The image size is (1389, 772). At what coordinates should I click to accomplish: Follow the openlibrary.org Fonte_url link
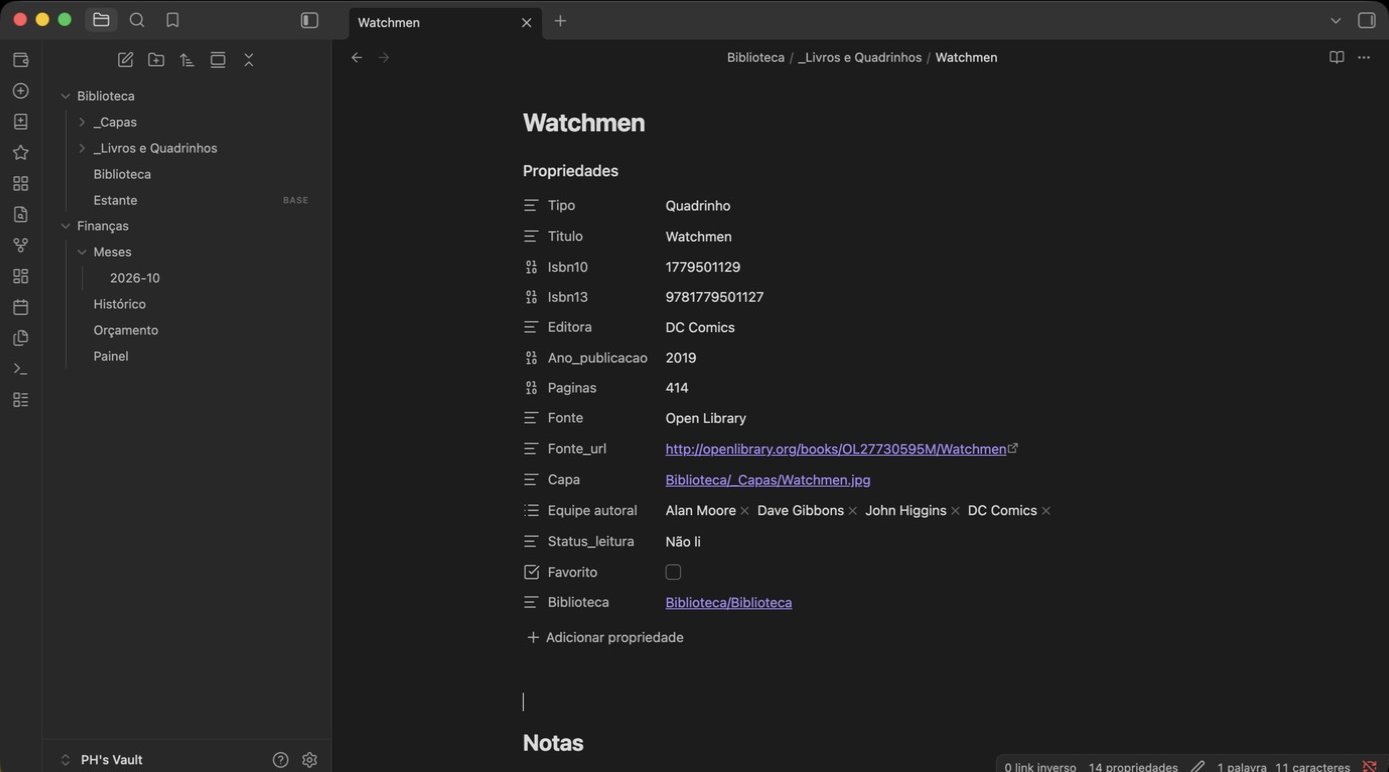[x=836, y=449]
